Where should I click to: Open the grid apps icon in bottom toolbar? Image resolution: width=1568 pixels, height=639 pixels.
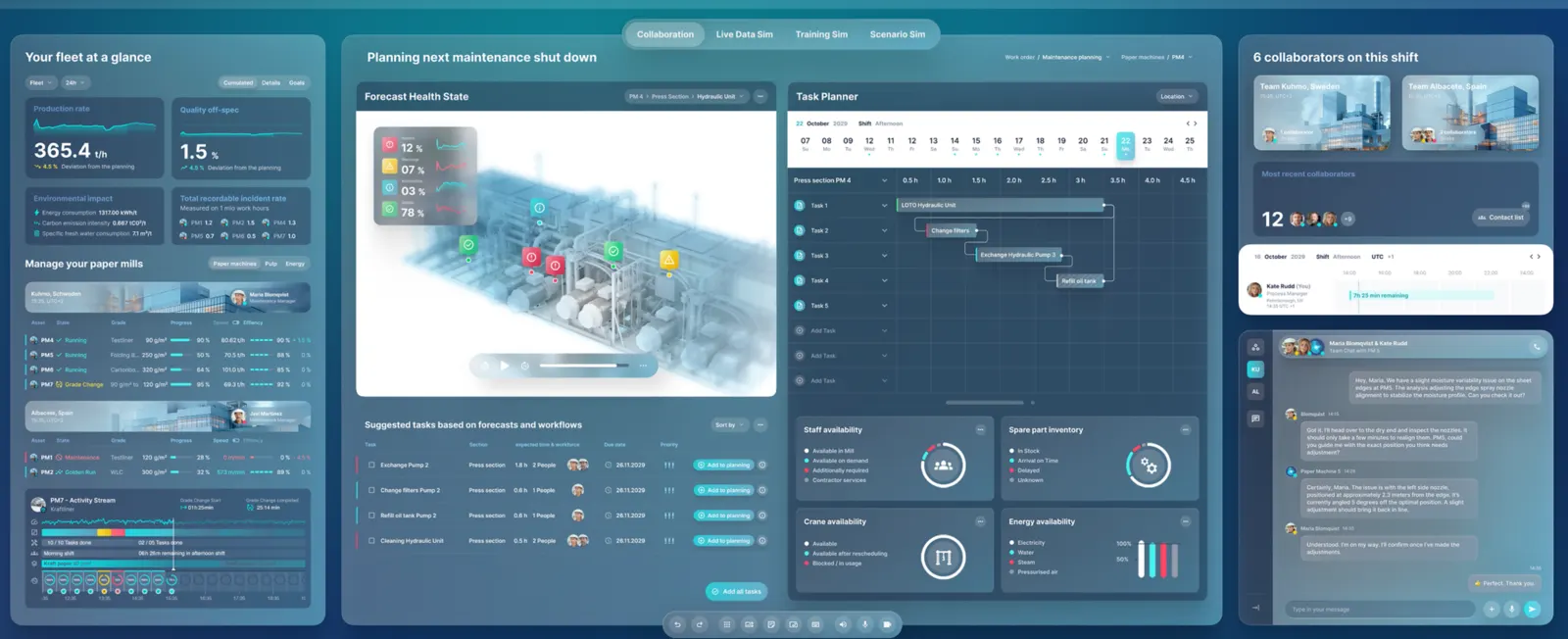click(x=726, y=624)
